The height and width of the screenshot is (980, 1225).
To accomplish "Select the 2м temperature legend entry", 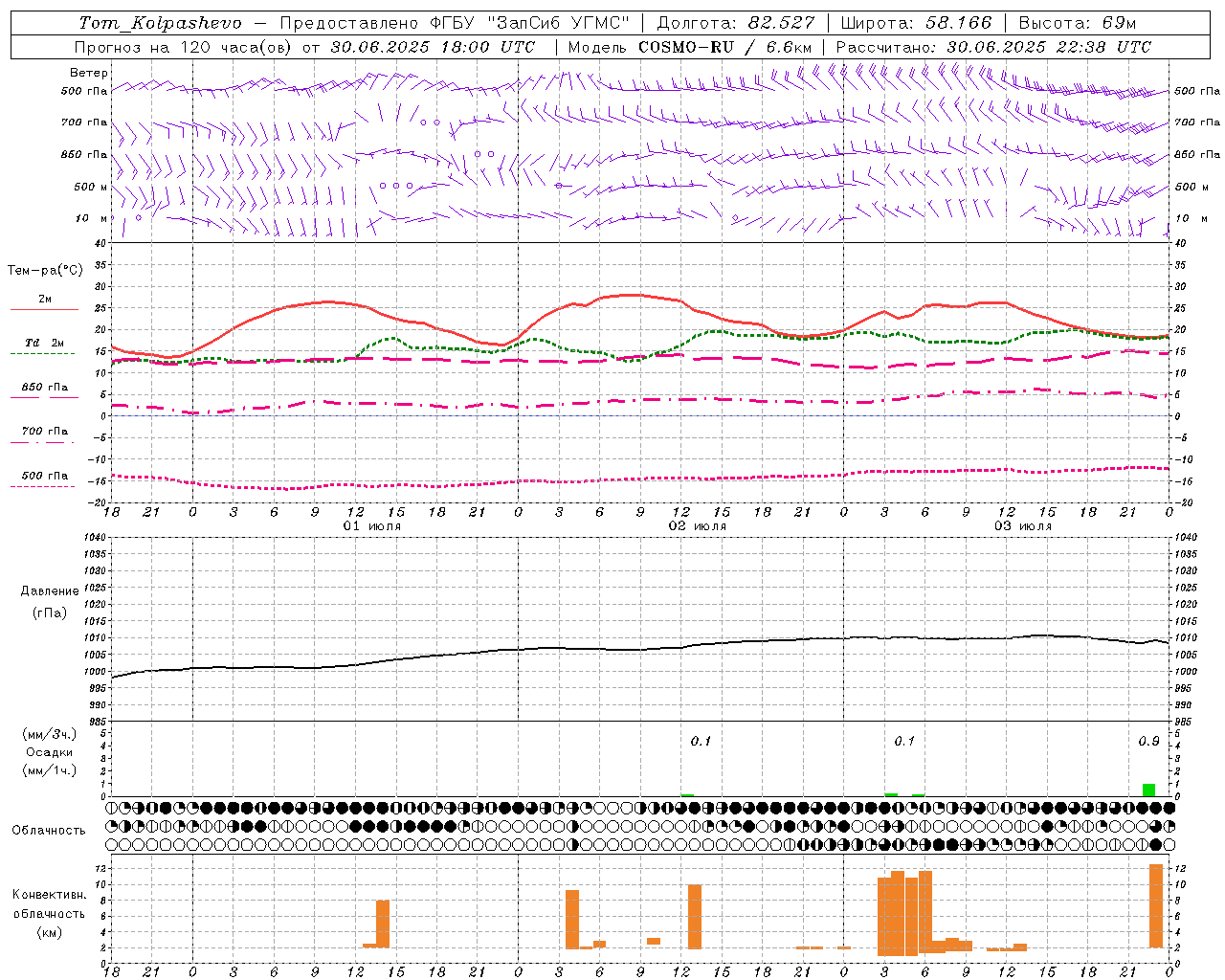I will (45, 299).
